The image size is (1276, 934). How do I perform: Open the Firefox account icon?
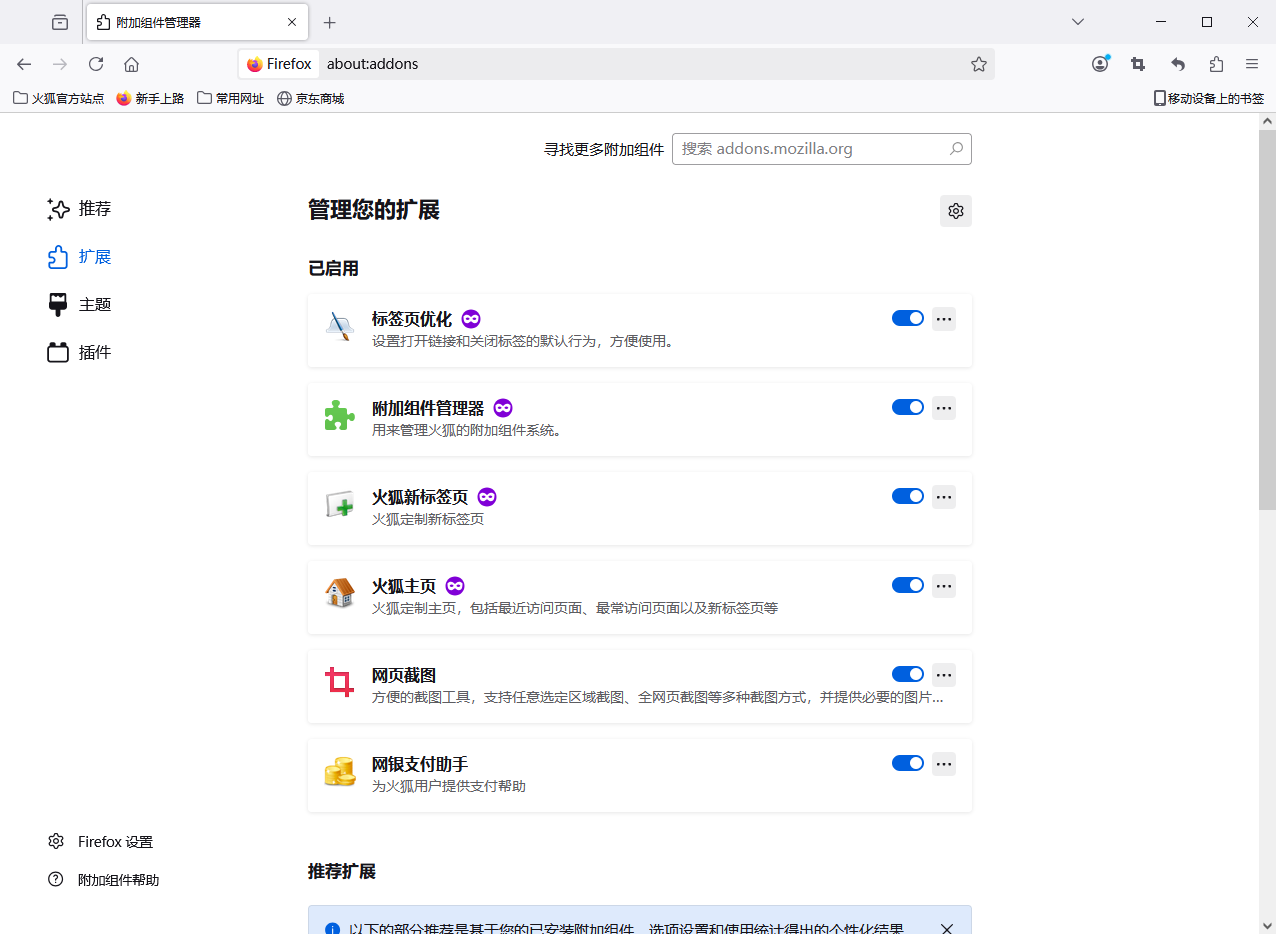point(1101,64)
